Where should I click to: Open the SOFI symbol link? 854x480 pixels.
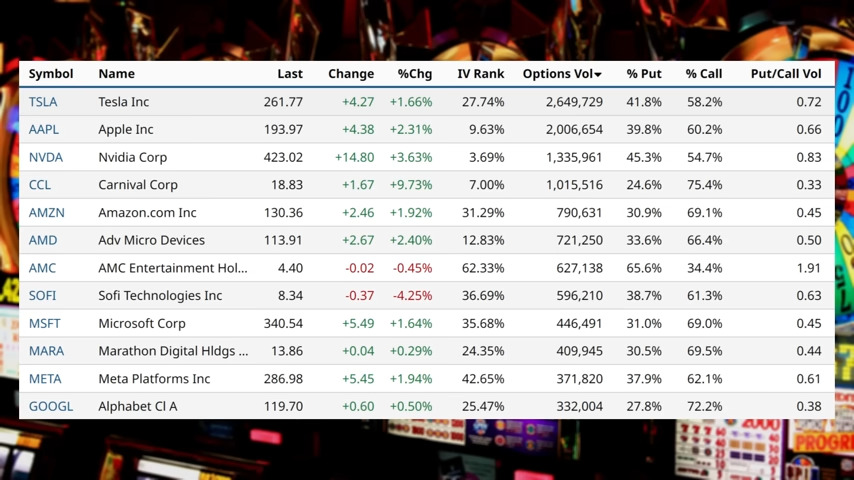[x=42, y=295]
